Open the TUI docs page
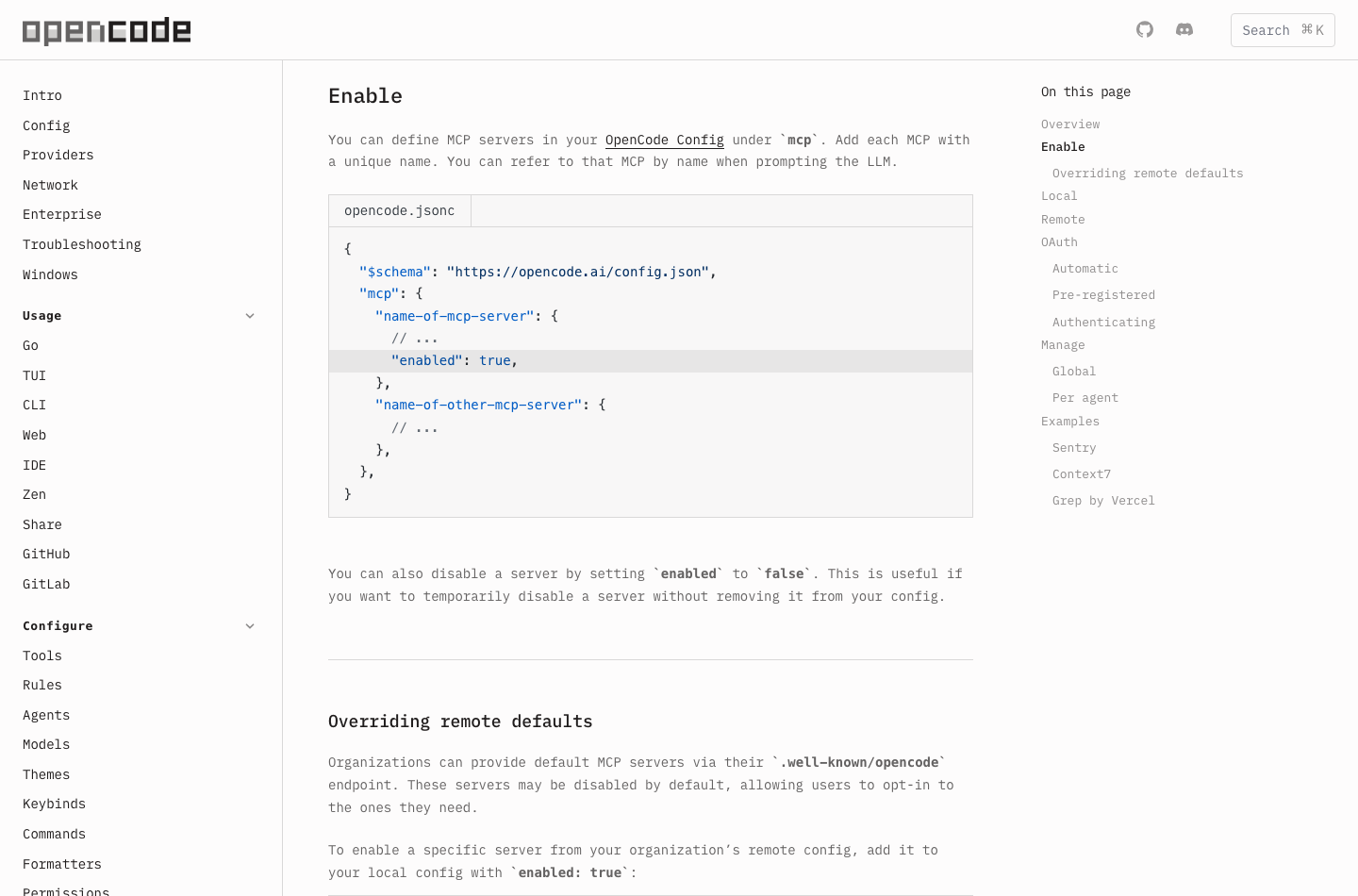 point(35,376)
